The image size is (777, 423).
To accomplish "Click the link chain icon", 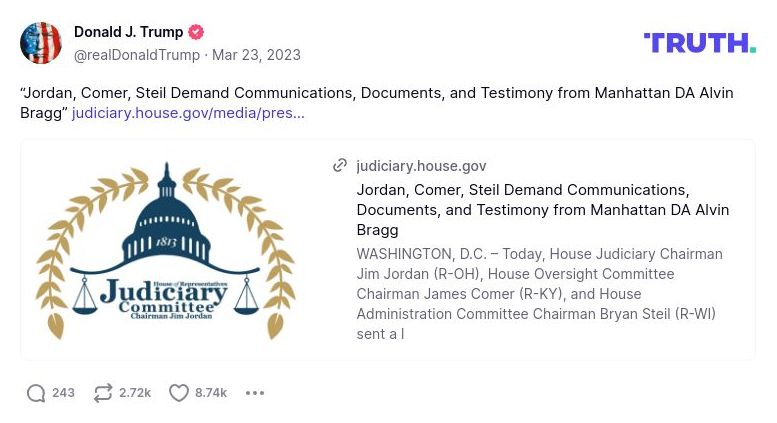I will click(340, 166).
